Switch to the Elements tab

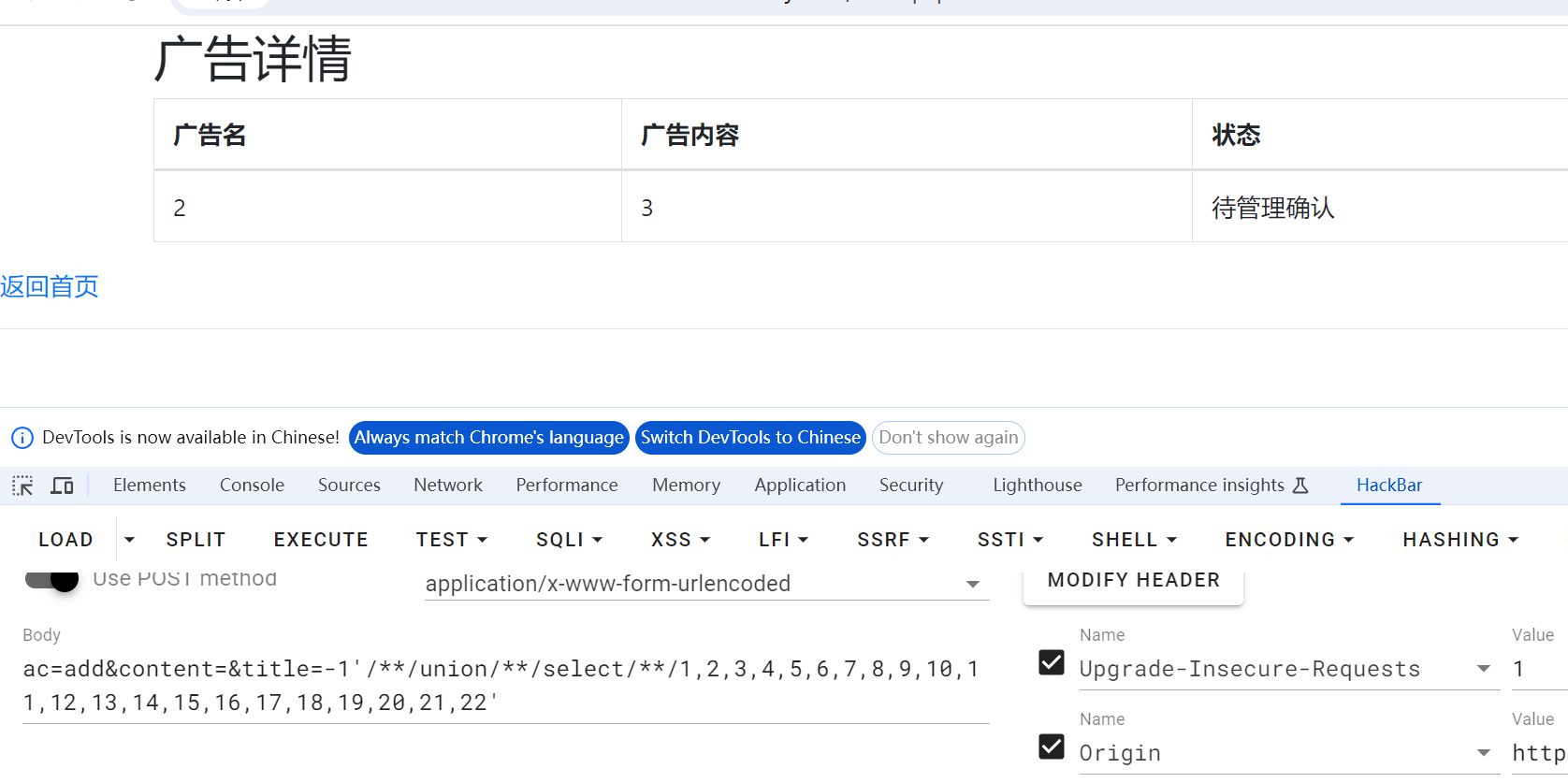tap(150, 486)
